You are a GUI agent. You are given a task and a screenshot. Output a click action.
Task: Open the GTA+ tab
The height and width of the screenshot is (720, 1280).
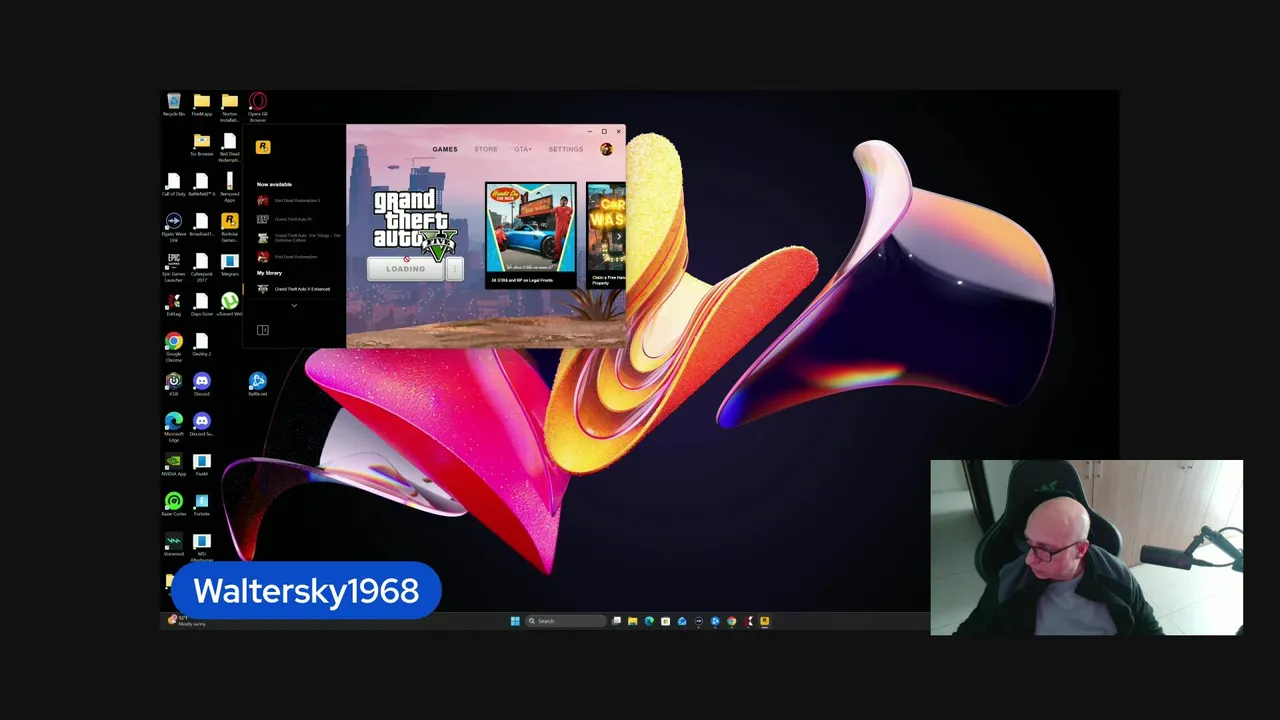(523, 150)
